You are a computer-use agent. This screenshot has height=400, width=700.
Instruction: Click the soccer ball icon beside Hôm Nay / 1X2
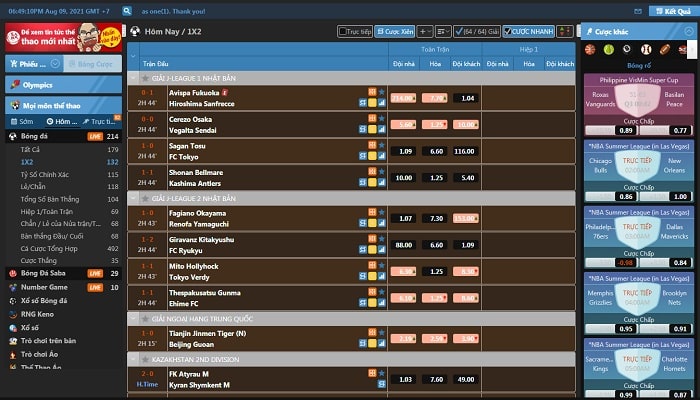[x=135, y=31]
